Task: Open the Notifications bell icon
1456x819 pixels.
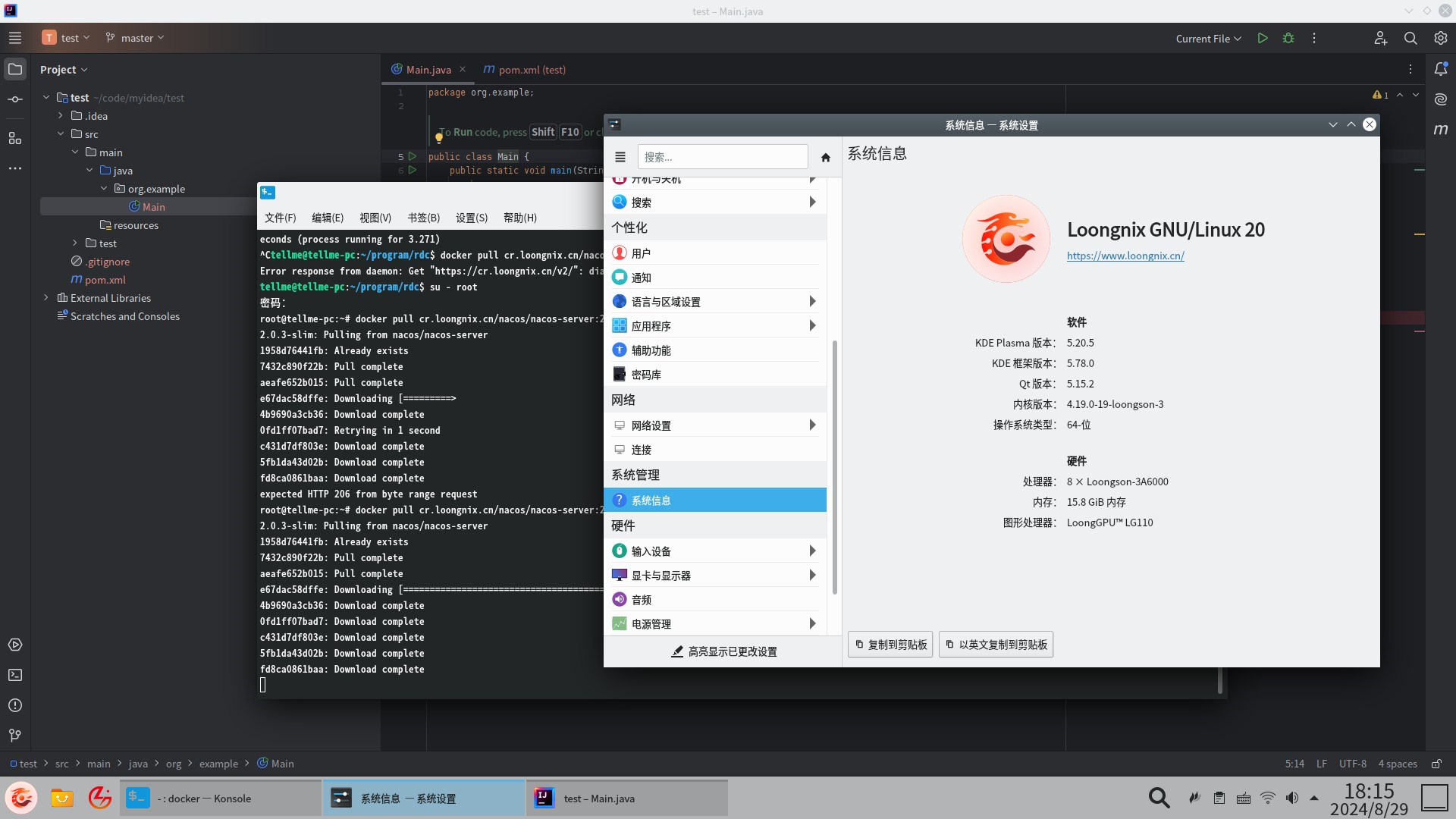Action: coord(1441,69)
